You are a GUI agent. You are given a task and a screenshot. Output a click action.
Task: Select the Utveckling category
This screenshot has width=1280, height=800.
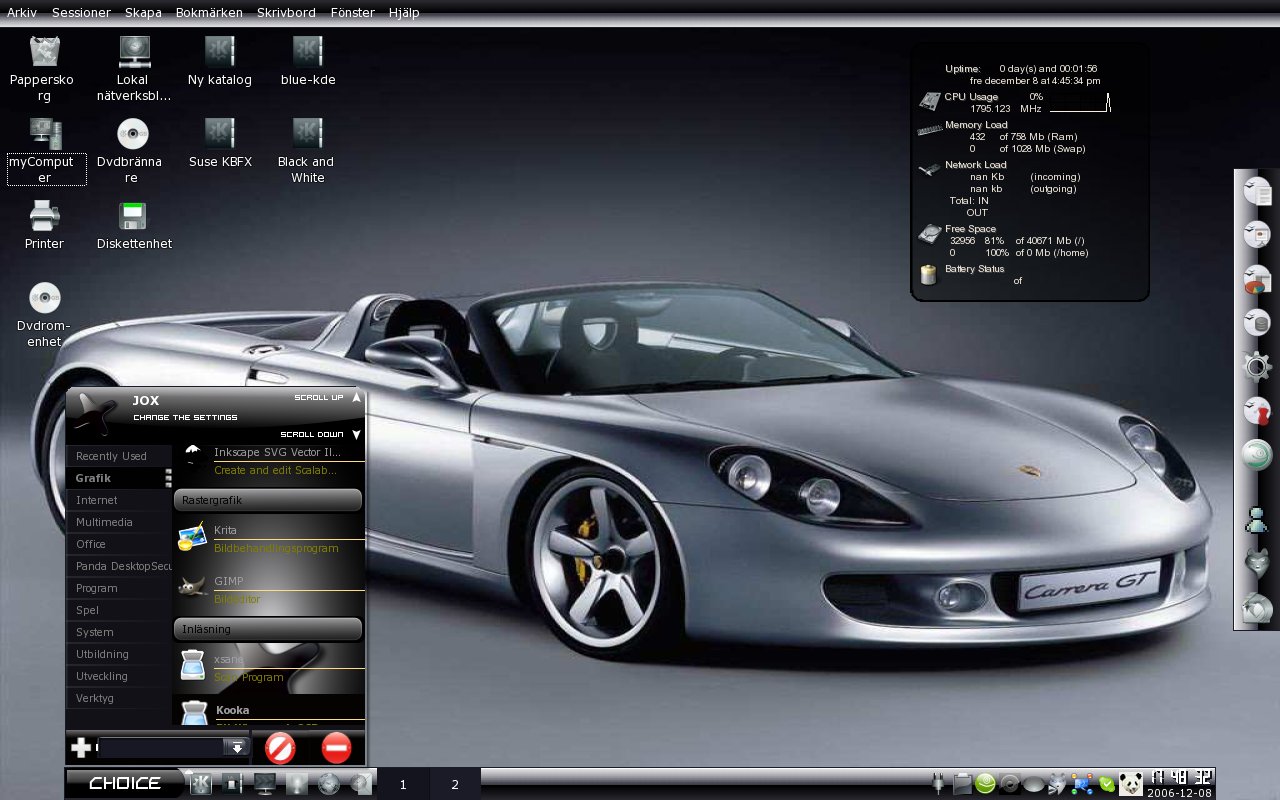click(x=118, y=676)
